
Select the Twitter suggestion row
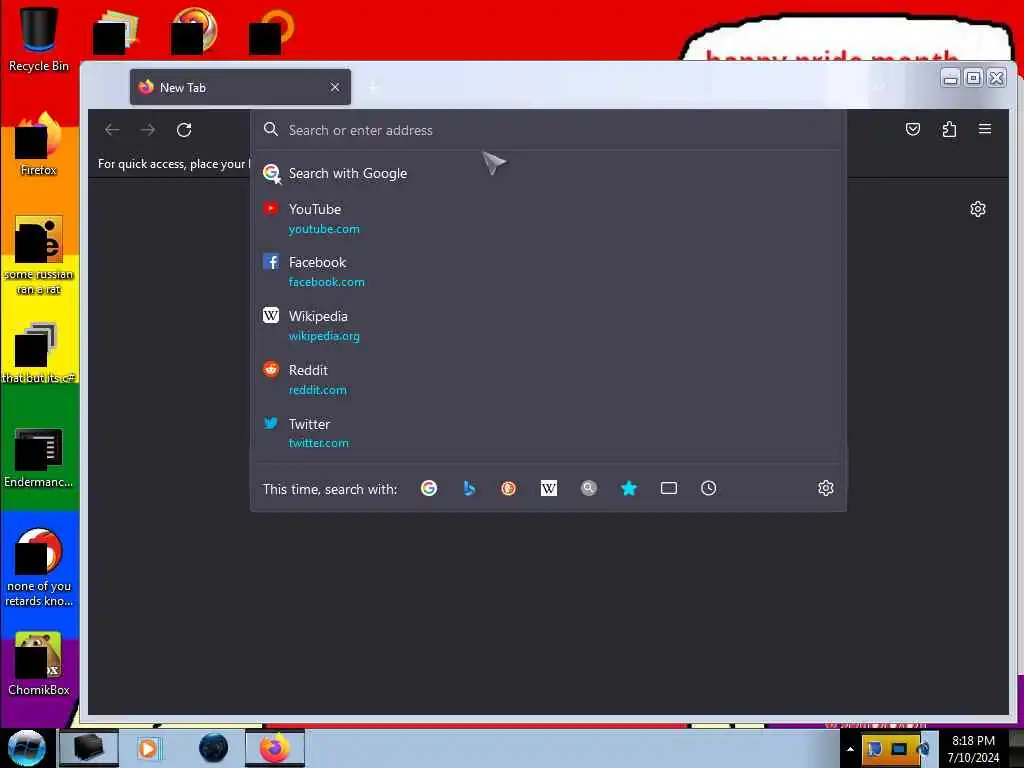tap(549, 433)
